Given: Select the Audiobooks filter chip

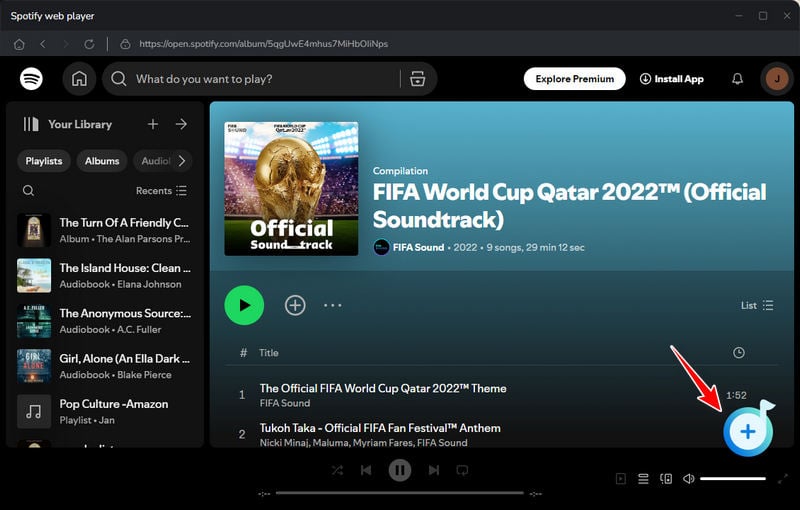Looking at the screenshot, I should pos(155,161).
